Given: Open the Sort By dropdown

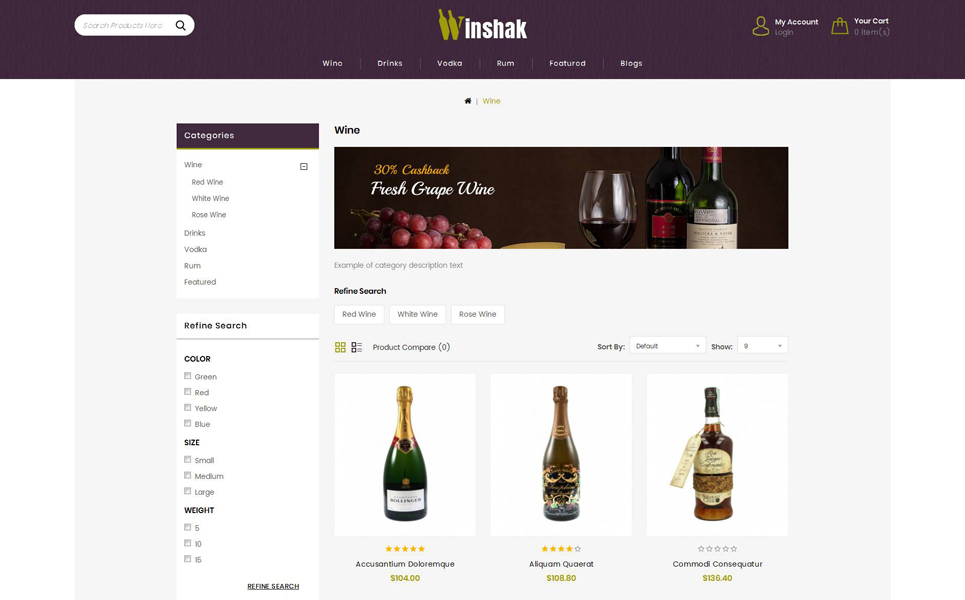Looking at the screenshot, I should coord(668,346).
